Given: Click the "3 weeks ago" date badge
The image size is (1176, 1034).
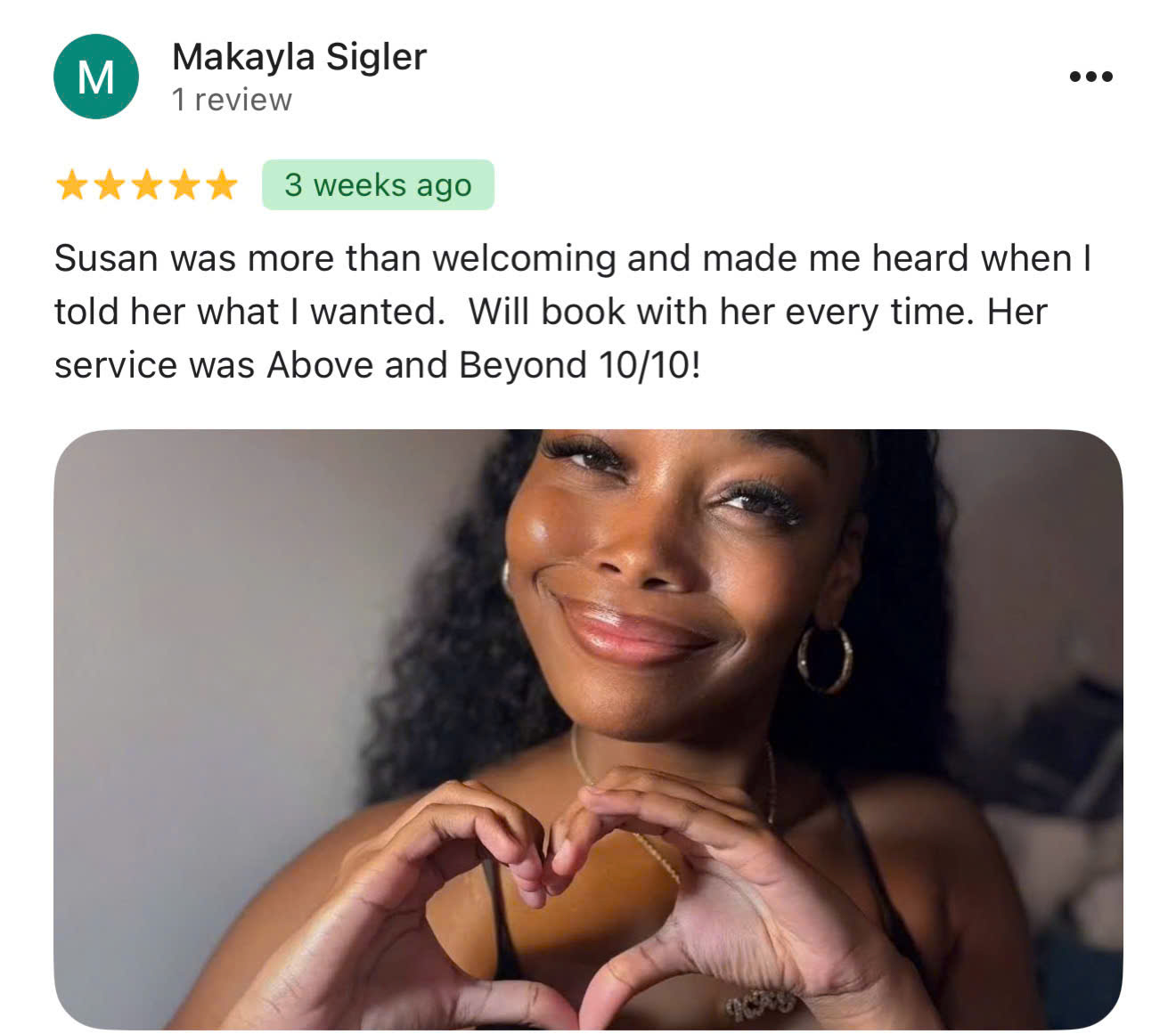Looking at the screenshot, I should point(378,185).
